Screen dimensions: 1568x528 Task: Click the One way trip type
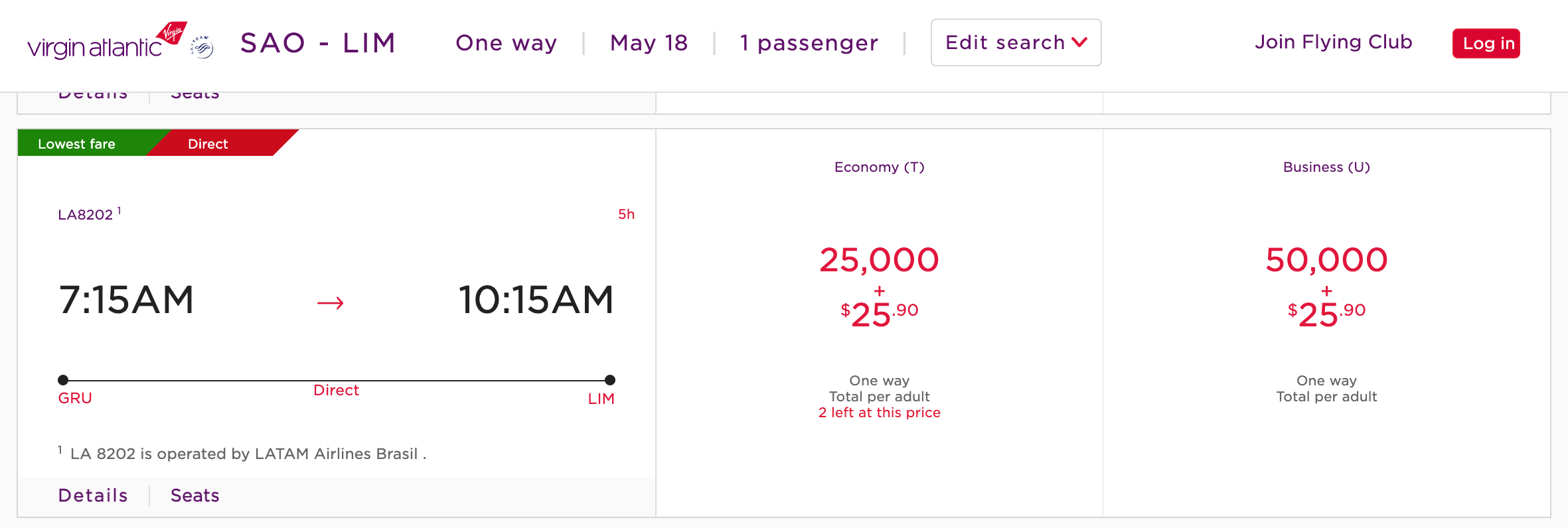pos(506,43)
